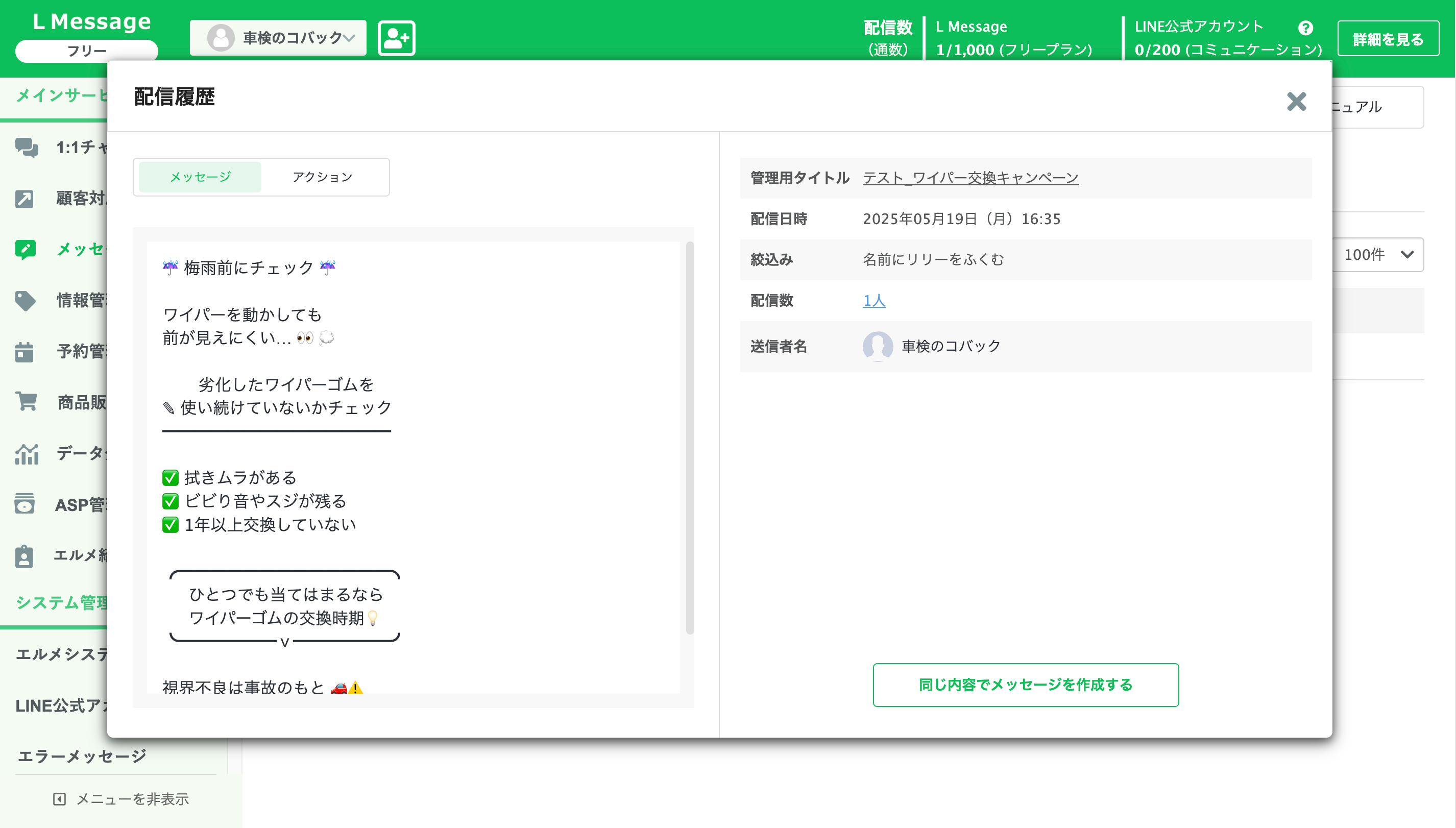The height and width of the screenshot is (828, 1456).
Task: Open the メインサービス sidebar tab
Action: (x=61, y=95)
